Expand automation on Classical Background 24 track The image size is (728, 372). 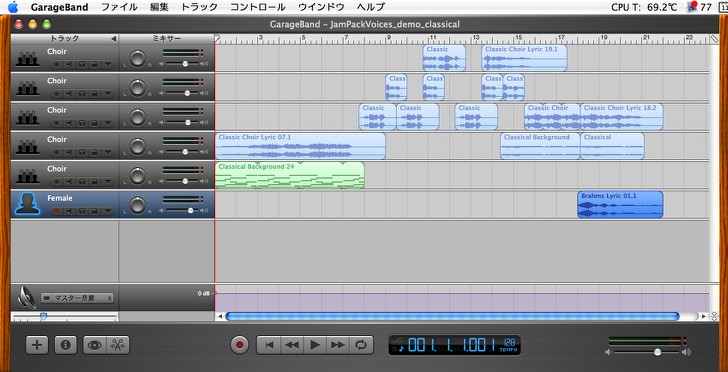coord(108,182)
